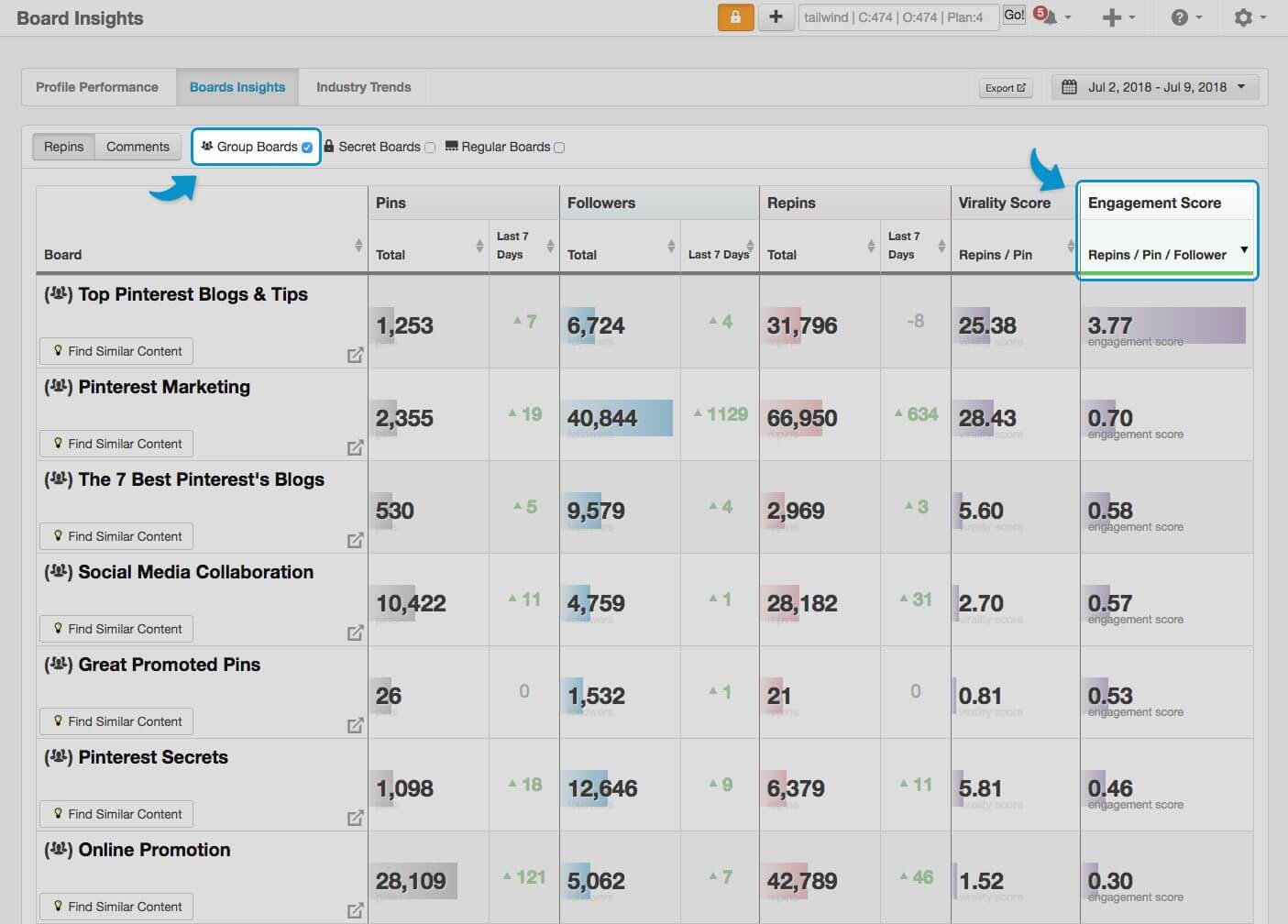Open Top Pinterest Blogs & Tips external link
This screenshot has width=1288, height=924.
355,355
